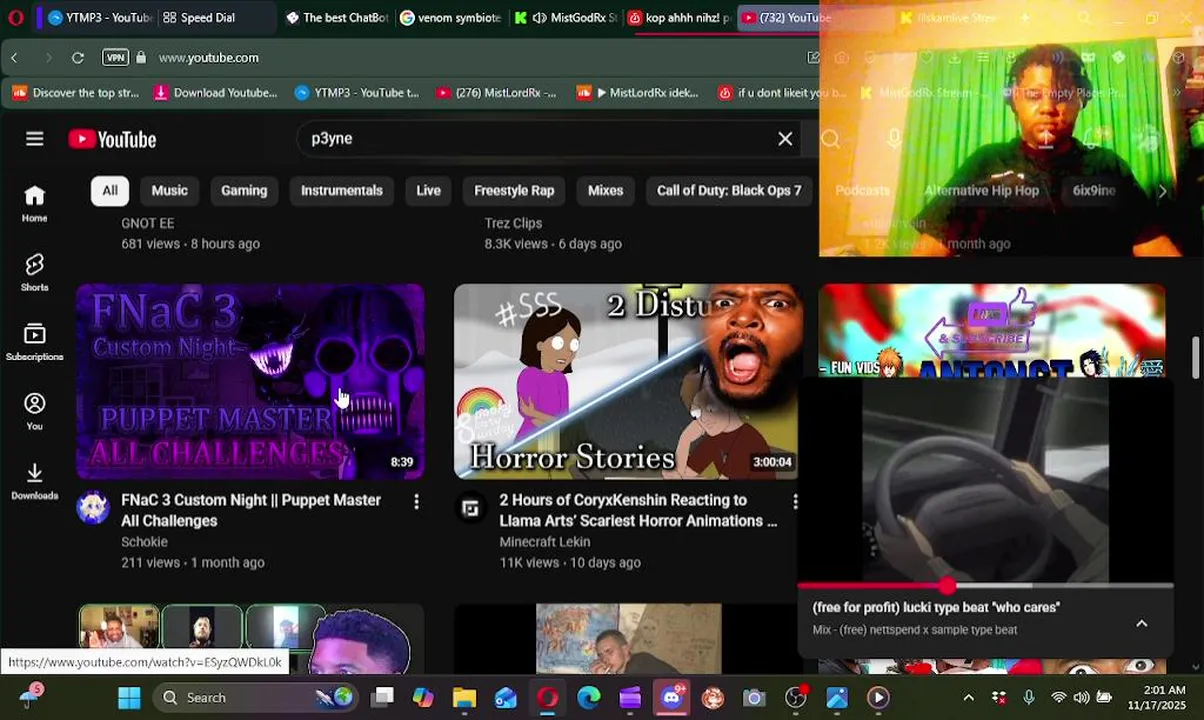
Task: Open the You page in sidebar
Action: tap(35, 411)
